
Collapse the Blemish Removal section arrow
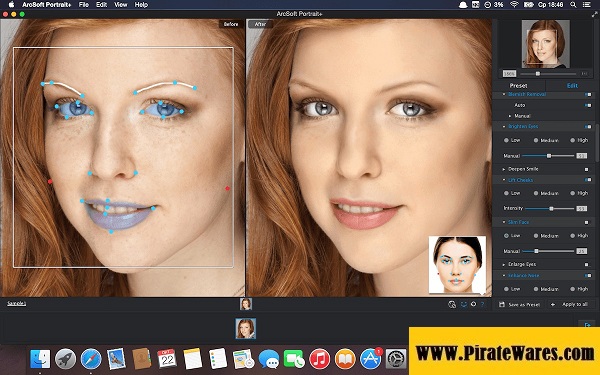(x=504, y=95)
